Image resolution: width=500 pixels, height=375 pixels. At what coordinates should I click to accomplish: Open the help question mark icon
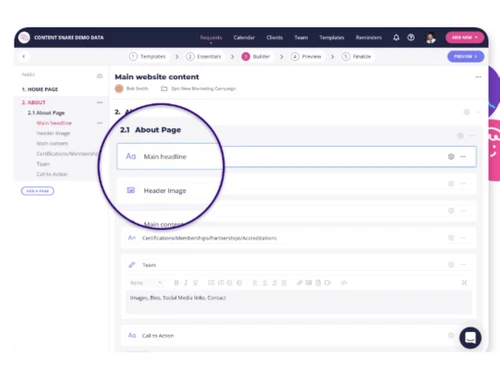tap(411, 38)
